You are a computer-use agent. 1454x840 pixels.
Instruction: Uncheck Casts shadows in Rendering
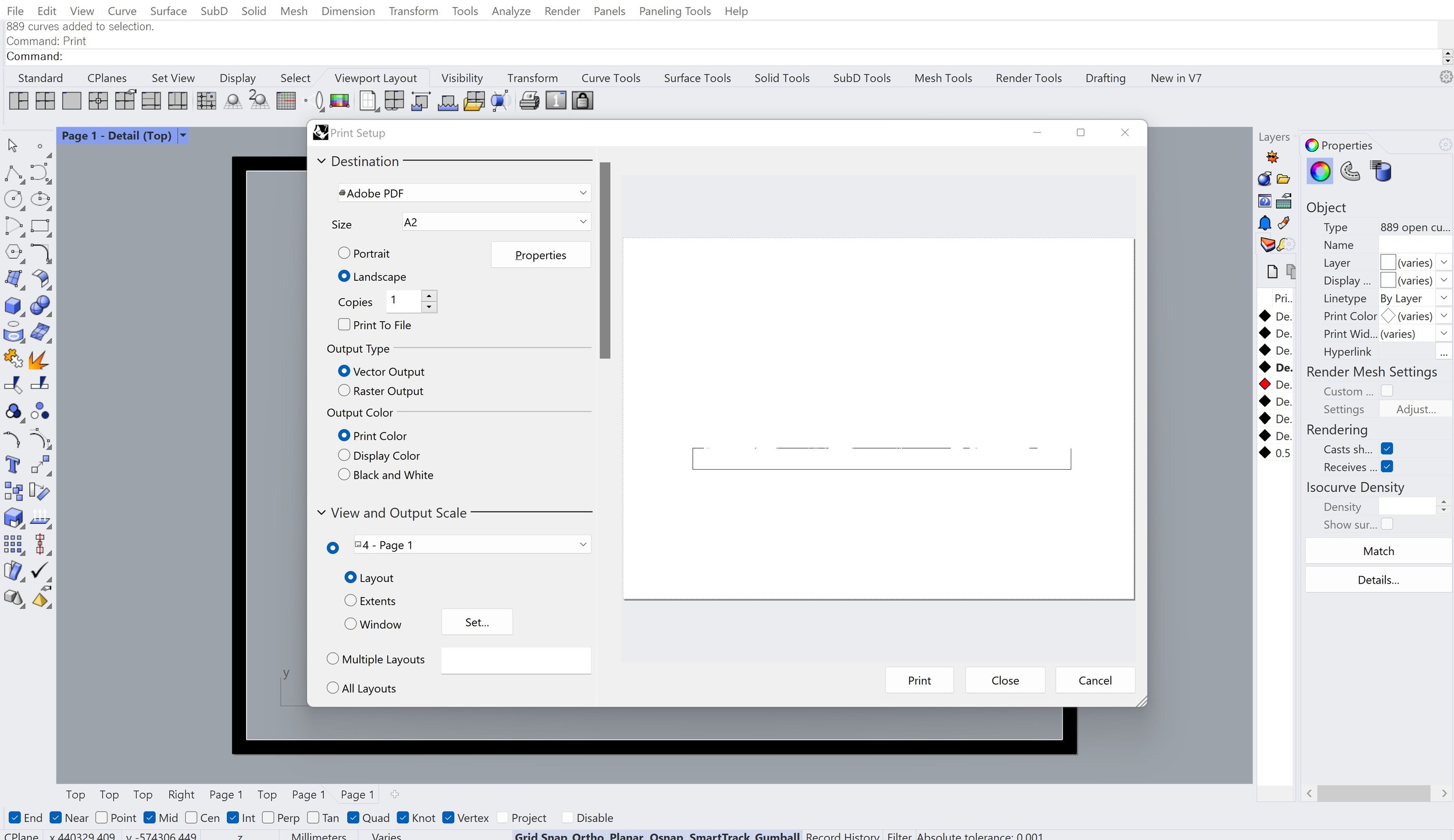click(1387, 448)
